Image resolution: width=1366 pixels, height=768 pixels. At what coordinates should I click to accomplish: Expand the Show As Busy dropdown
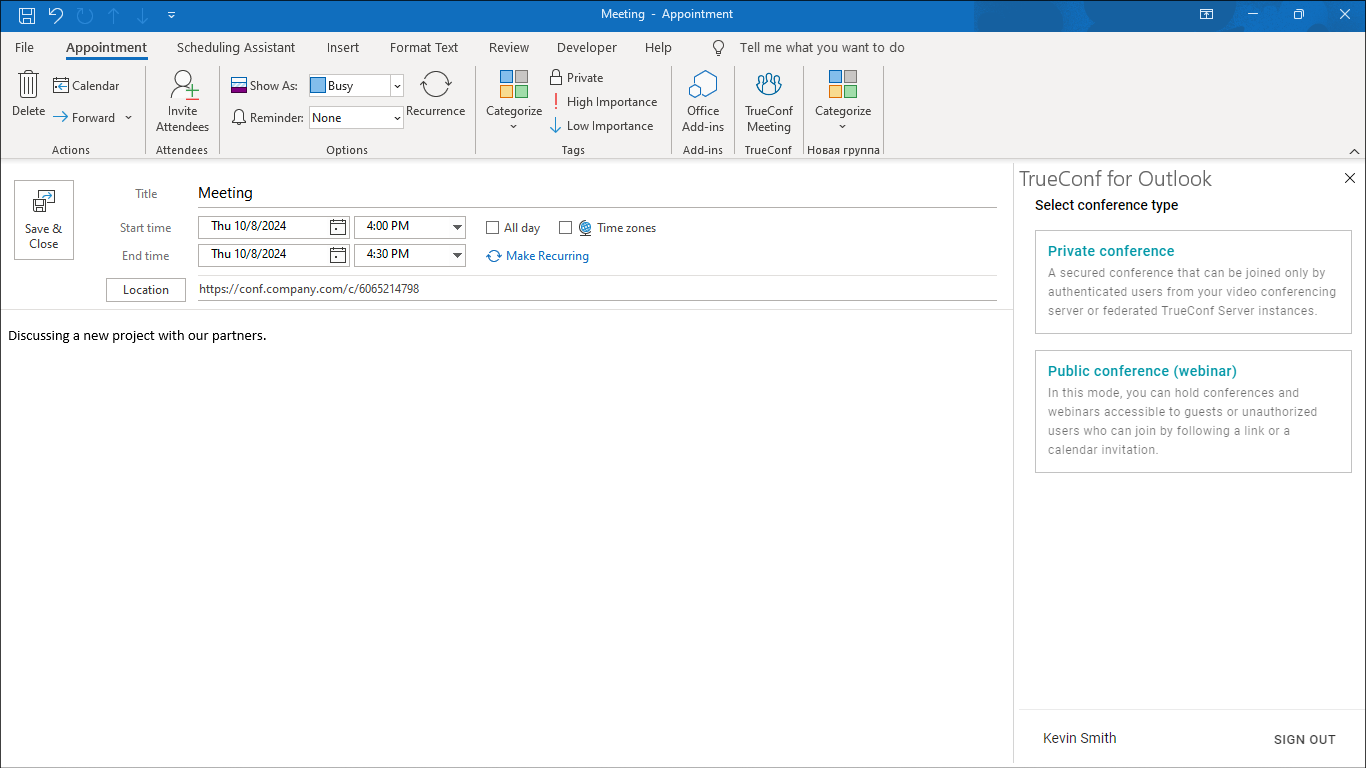397,86
